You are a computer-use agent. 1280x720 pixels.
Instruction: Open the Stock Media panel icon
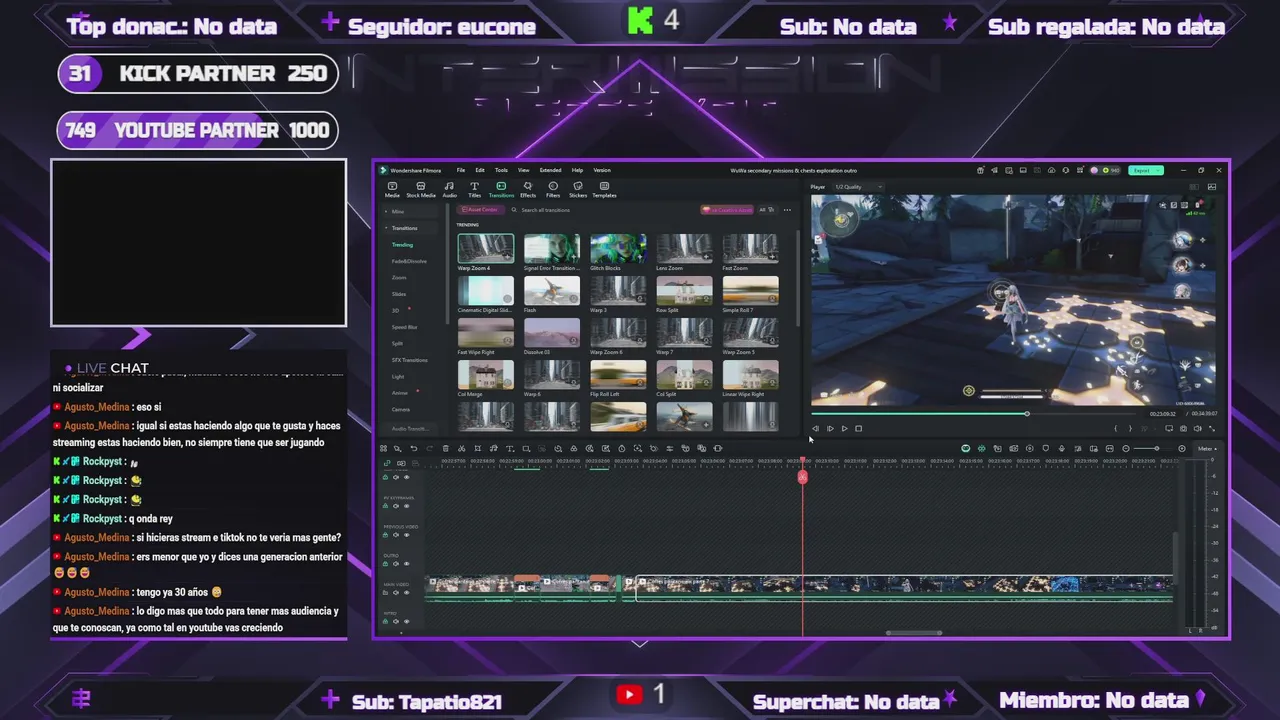[421, 186]
